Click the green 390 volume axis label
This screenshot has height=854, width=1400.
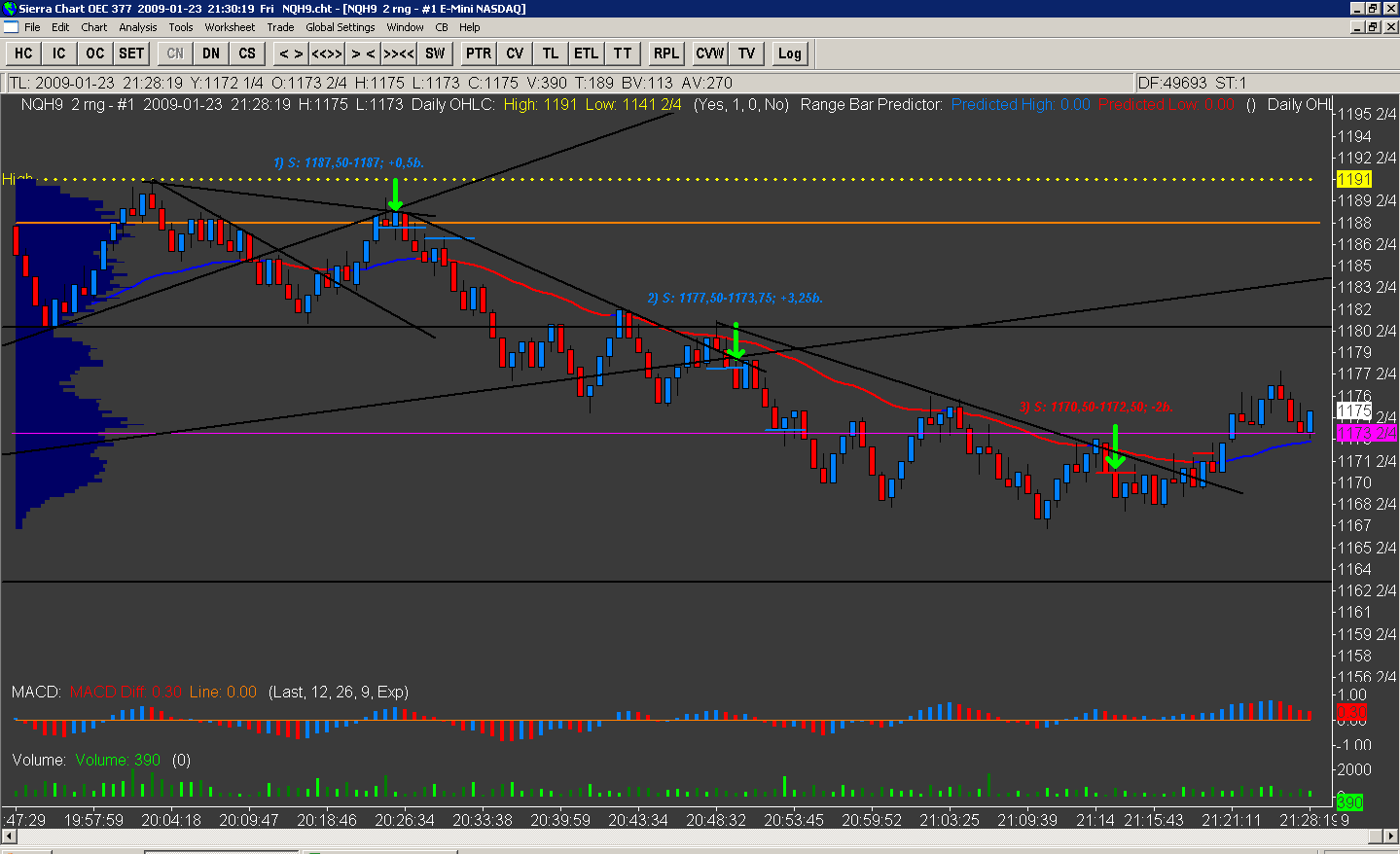1349,802
